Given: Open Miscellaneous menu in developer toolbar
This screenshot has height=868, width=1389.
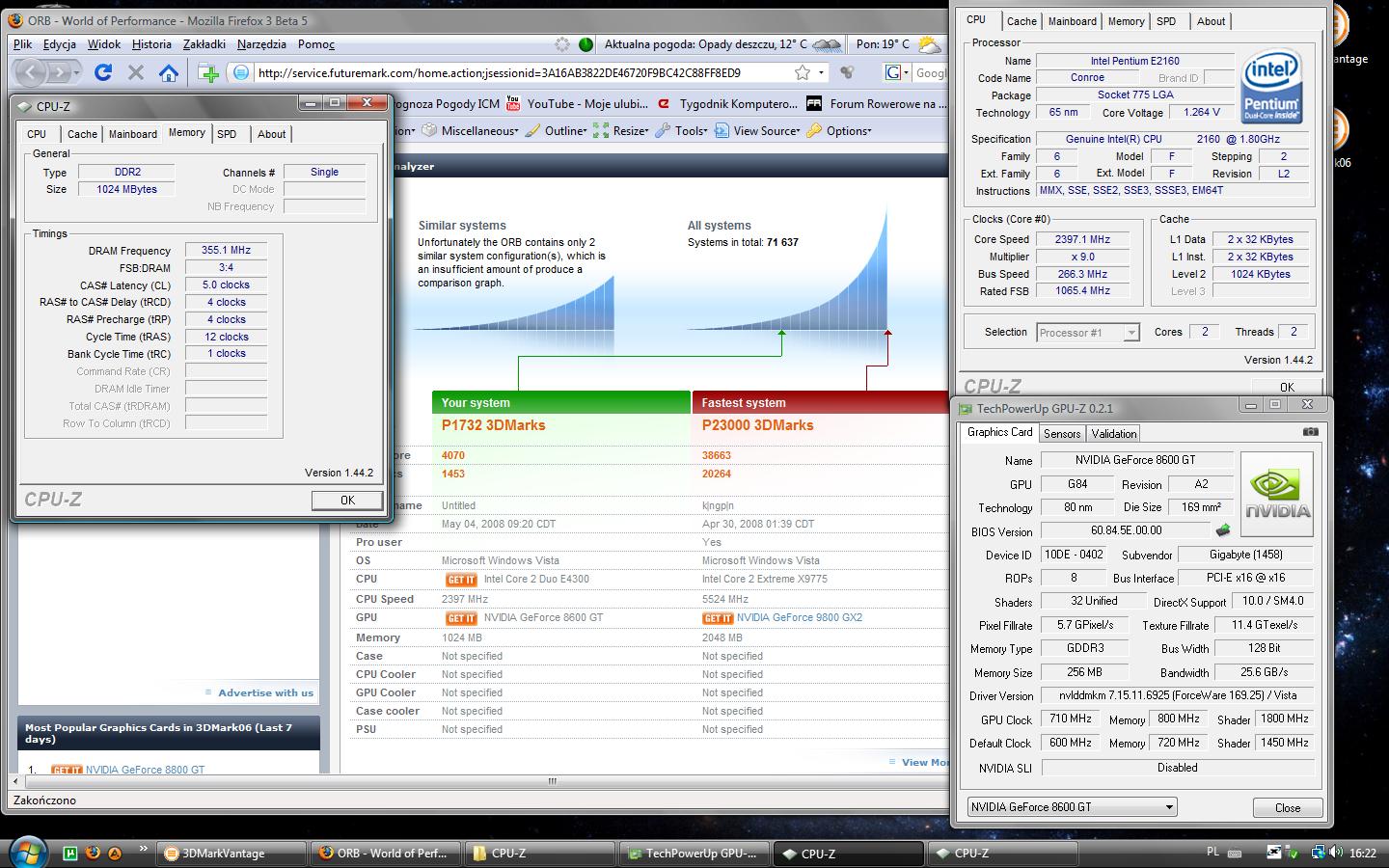Looking at the screenshot, I should pos(470,131).
